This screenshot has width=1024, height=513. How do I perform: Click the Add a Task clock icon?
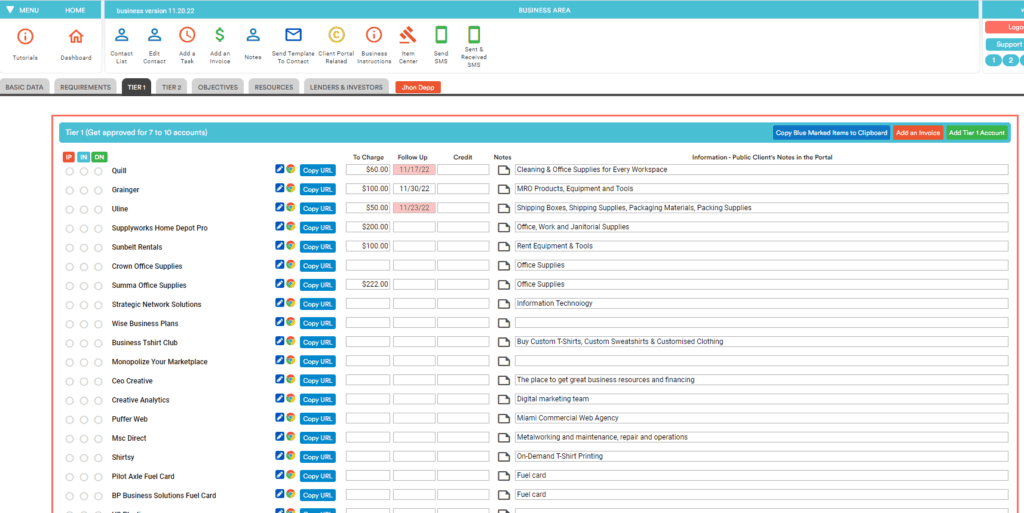coord(187,35)
